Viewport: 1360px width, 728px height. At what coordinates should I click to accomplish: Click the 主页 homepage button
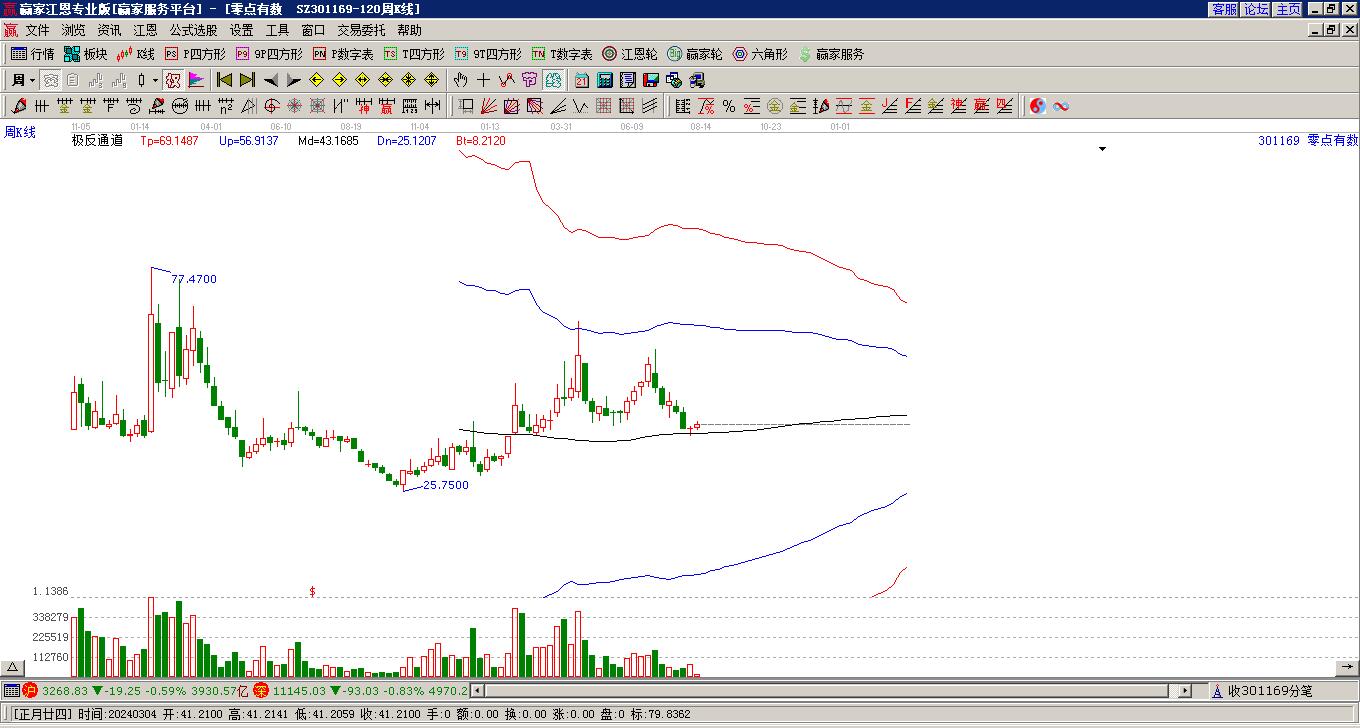click(1288, 9)
